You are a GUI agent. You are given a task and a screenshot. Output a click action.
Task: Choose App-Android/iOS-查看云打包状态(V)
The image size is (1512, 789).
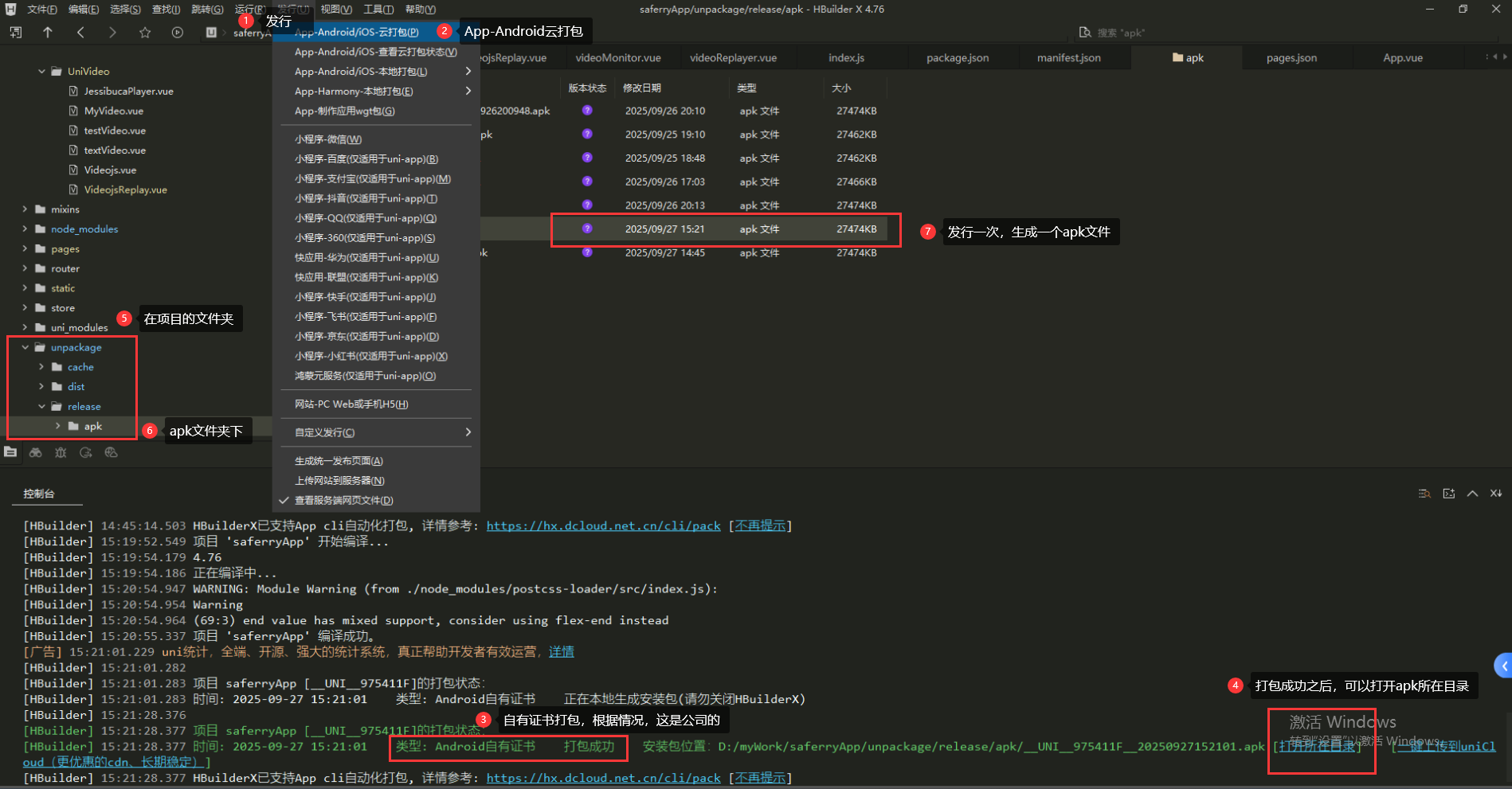376,52
